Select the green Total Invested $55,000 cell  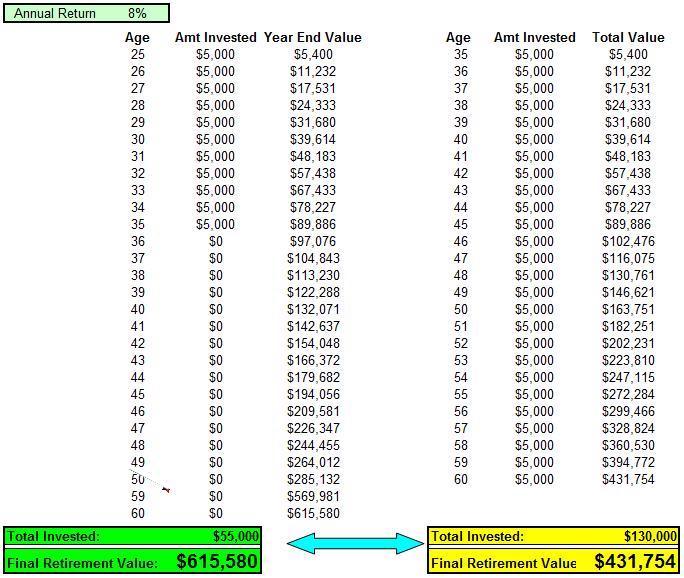(x=236, y=537)
